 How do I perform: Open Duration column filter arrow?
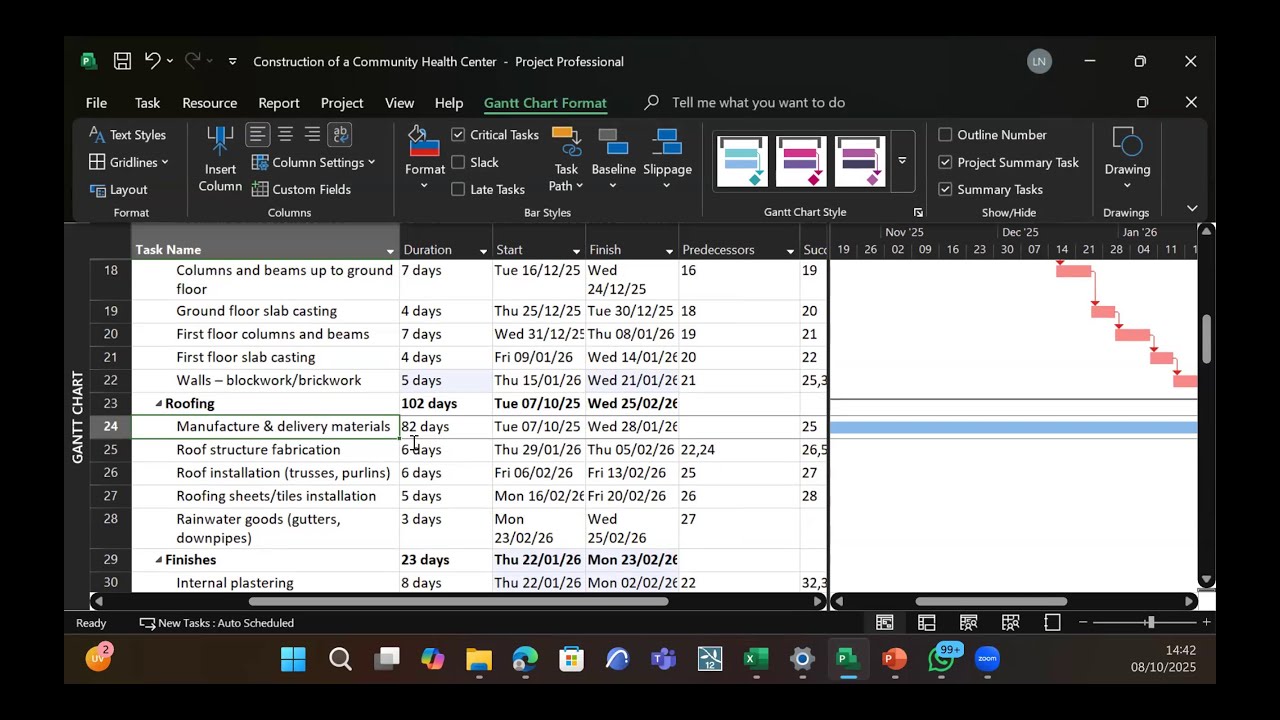pos(483,250)
